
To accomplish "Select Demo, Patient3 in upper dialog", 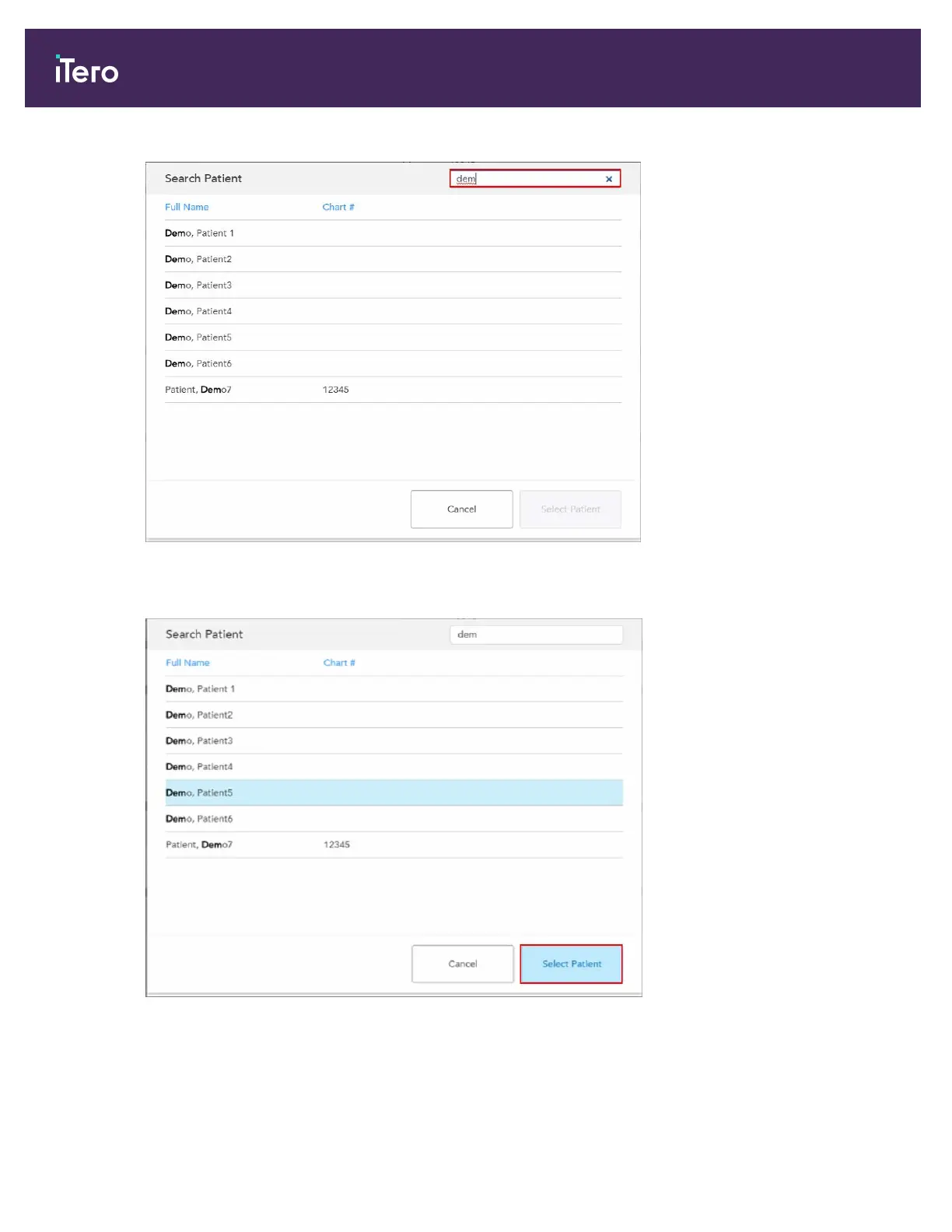I will (393, 285).
